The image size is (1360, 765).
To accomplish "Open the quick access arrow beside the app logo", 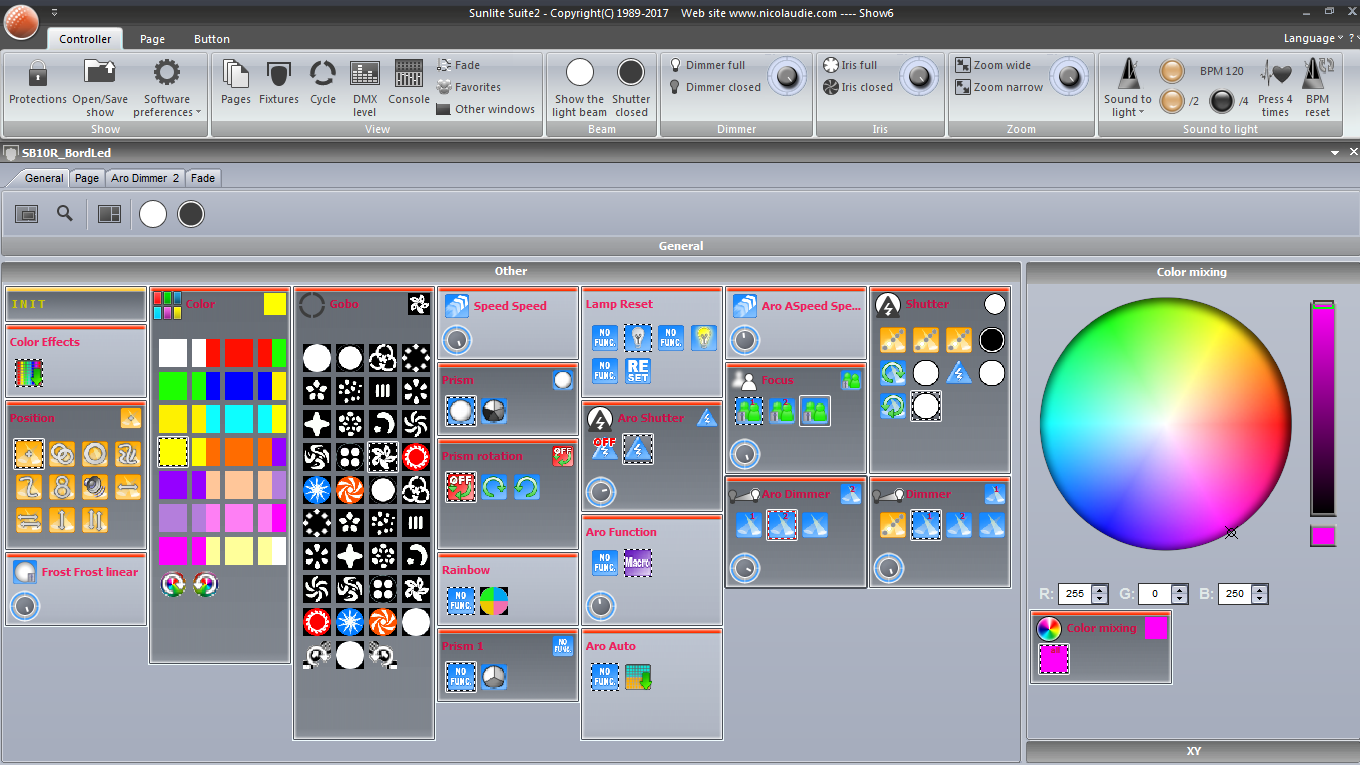I will point(54,12).
